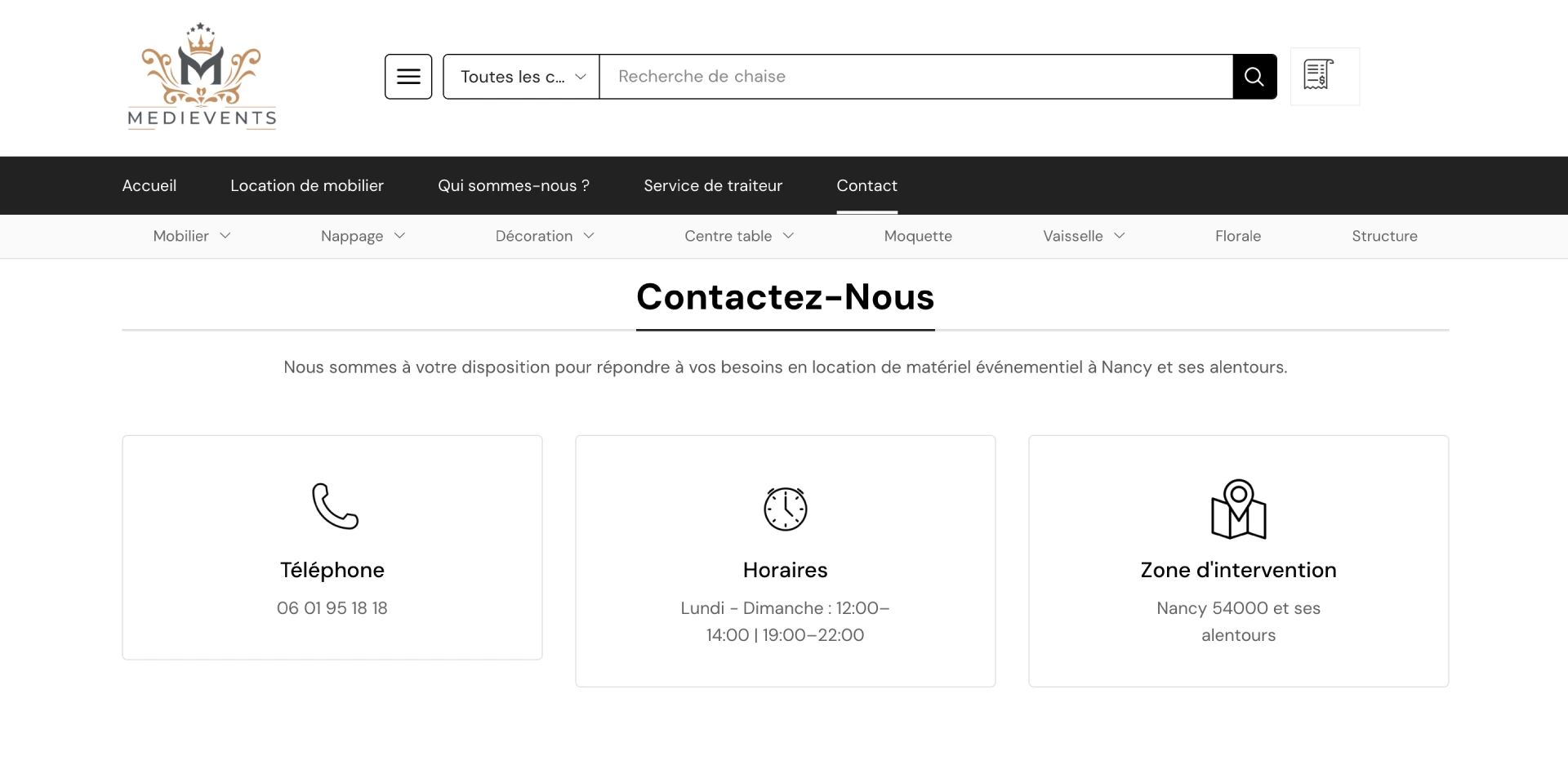Open the Florale category link
1568x765 pixels.
tap(1238, 236)
